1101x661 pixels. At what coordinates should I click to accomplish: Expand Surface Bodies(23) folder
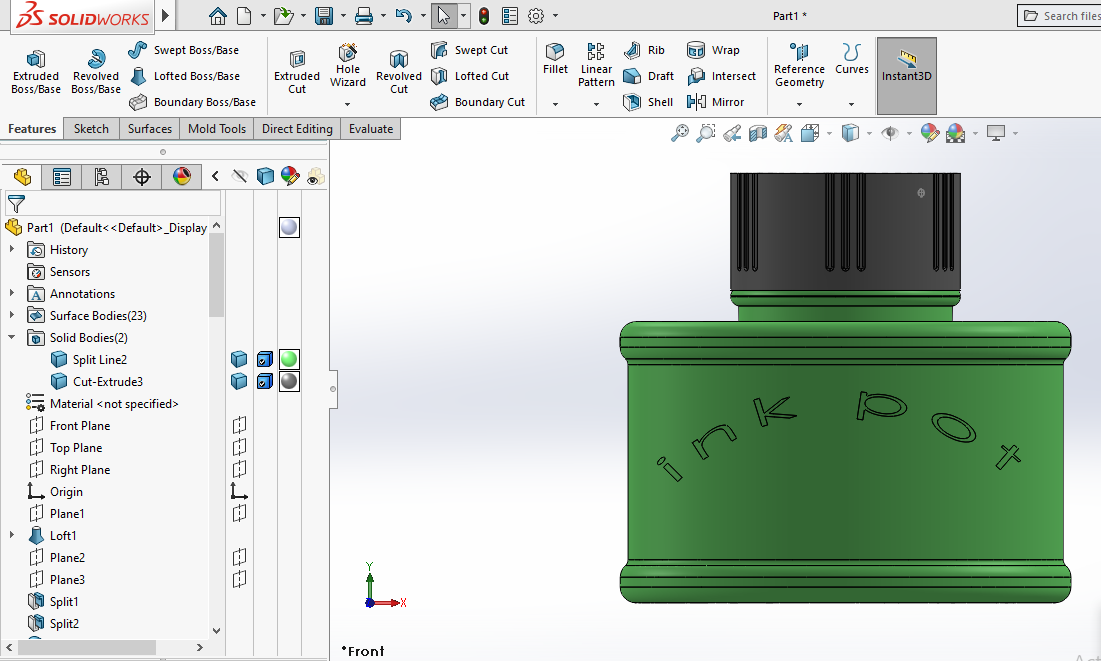12,315
